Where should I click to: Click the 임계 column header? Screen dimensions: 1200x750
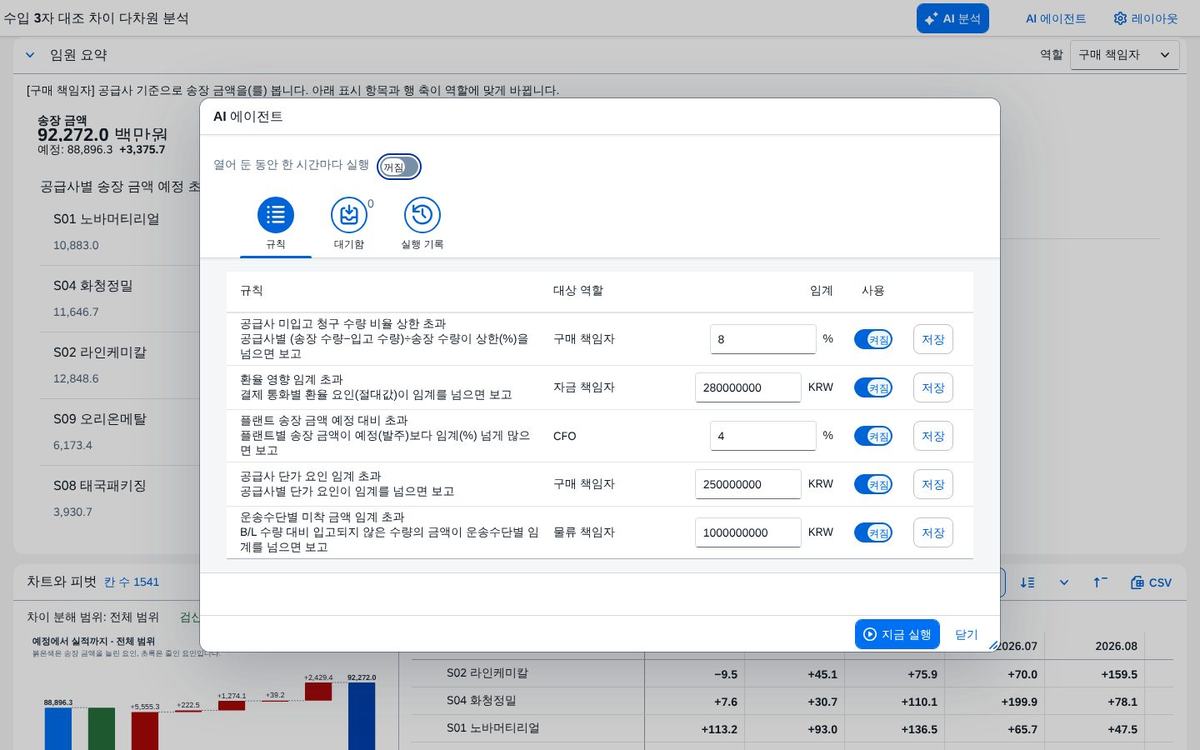pos(821,290)
